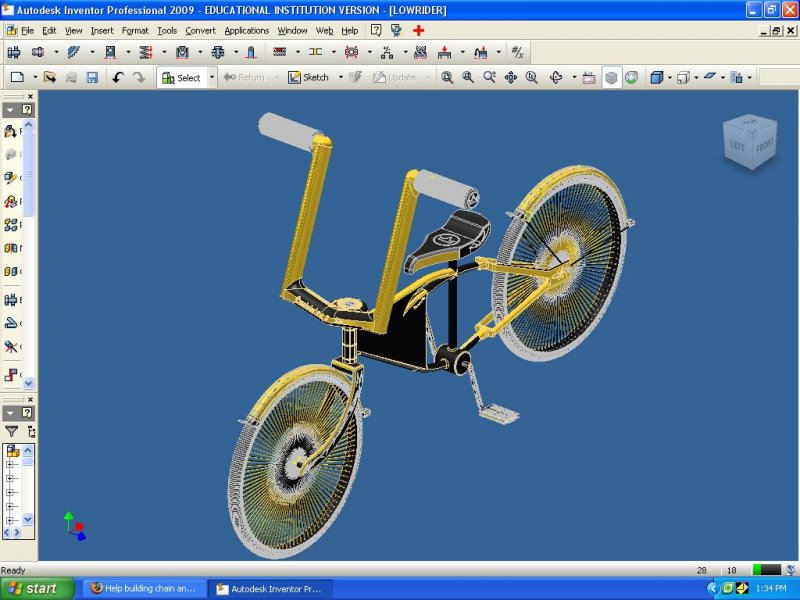The height and width of the screenshot is (600, 800).
Task: Click the Mirror Components icon in panel
Action: [x=10, y=248]
